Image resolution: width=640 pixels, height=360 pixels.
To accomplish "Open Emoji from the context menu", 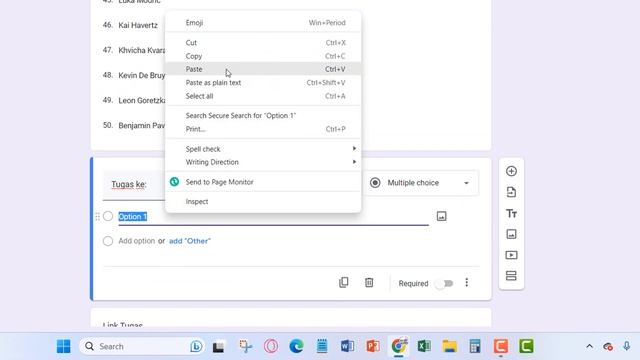I will click(x=263, y=22).
